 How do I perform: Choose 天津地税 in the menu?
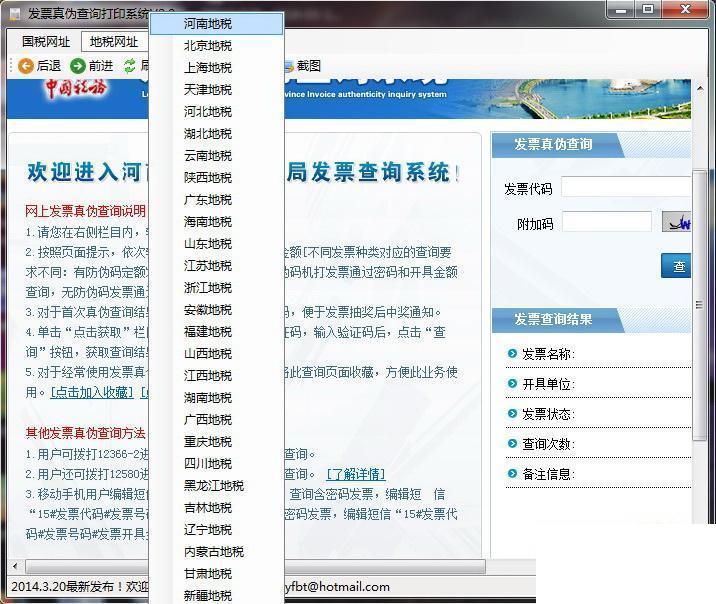tap(216, 89)
